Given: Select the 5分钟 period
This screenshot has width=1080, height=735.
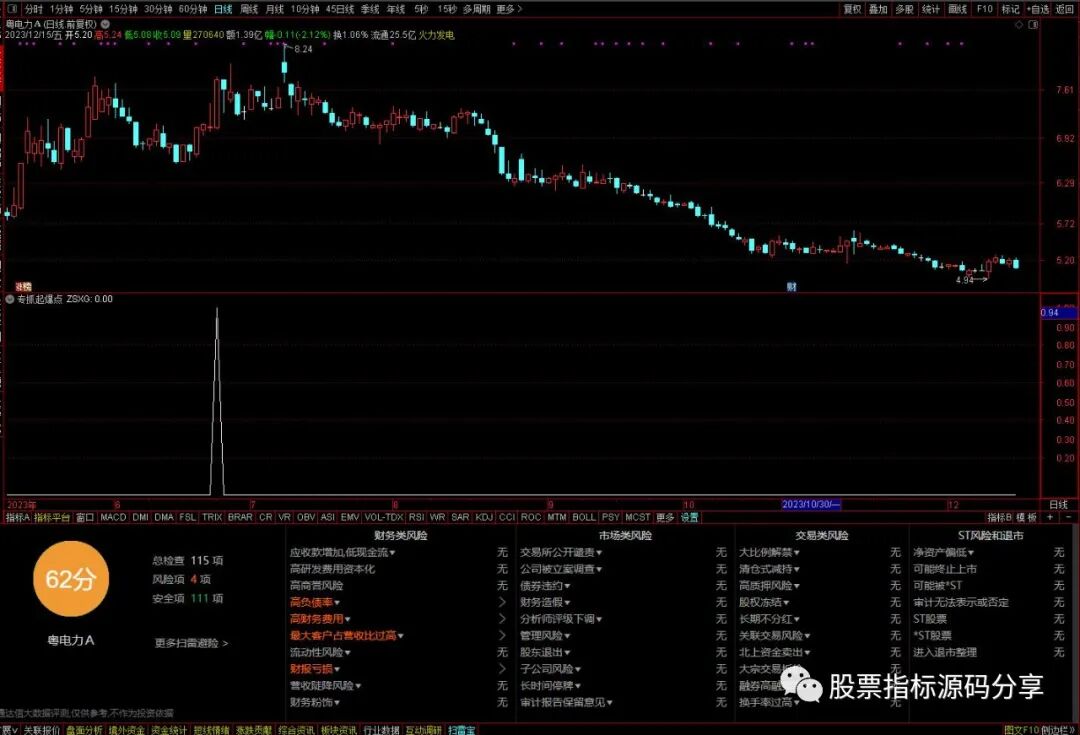Looking at the screenshot, I should tap(90, 9).
